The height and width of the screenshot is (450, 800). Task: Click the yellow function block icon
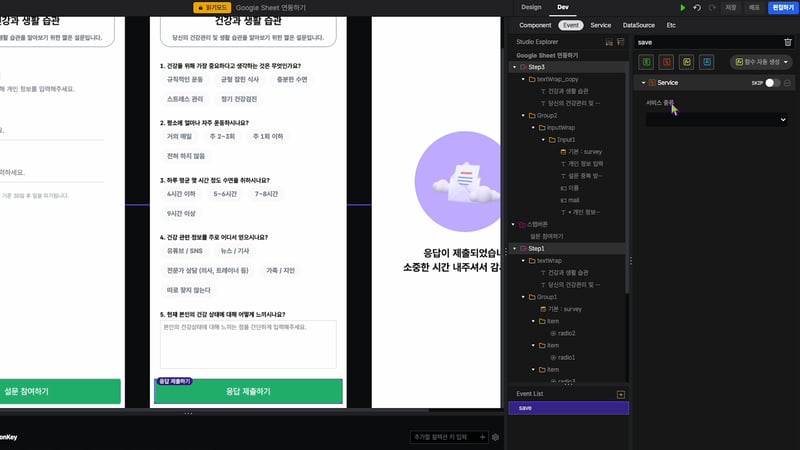[687, 62]
